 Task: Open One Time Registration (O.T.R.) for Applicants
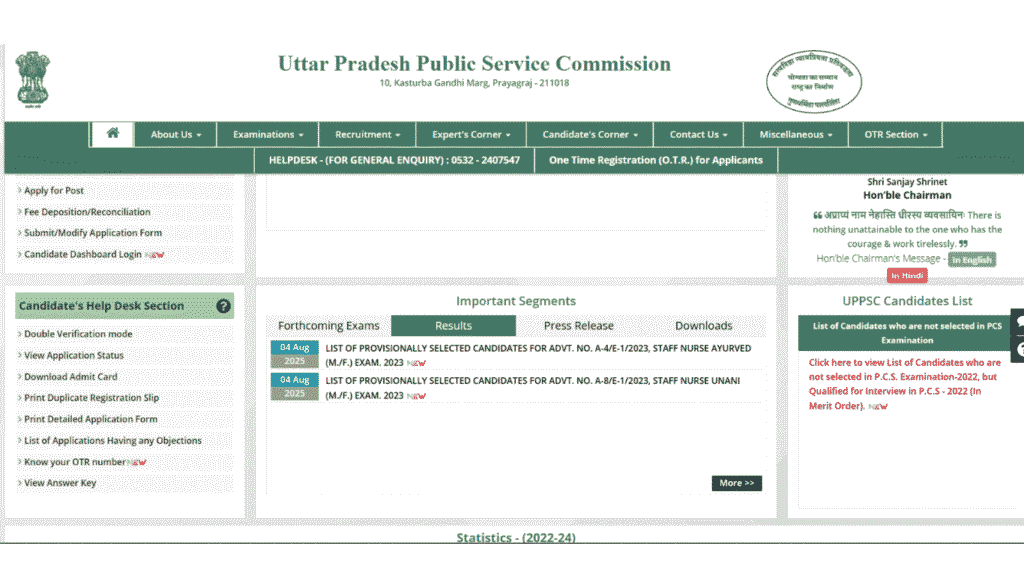656,160
